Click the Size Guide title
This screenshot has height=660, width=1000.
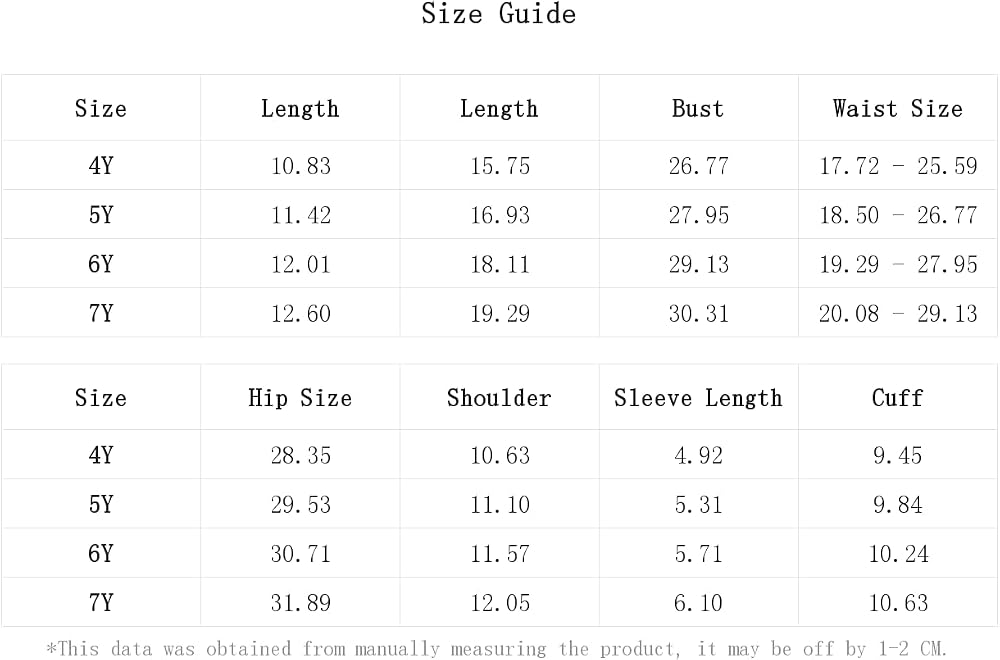(x=499, y=13)
